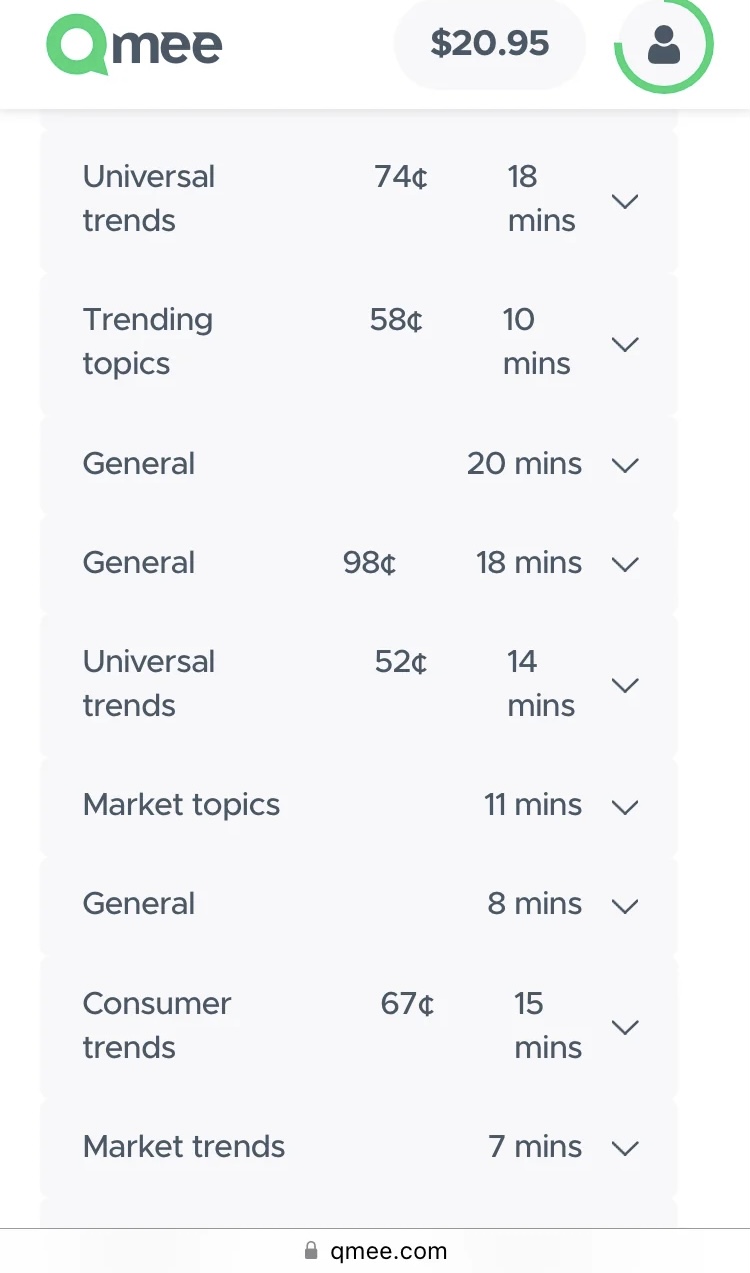750x1273 pixels.
Task: Select the Market trends 7 mins row
Action: click(359, 1147)
